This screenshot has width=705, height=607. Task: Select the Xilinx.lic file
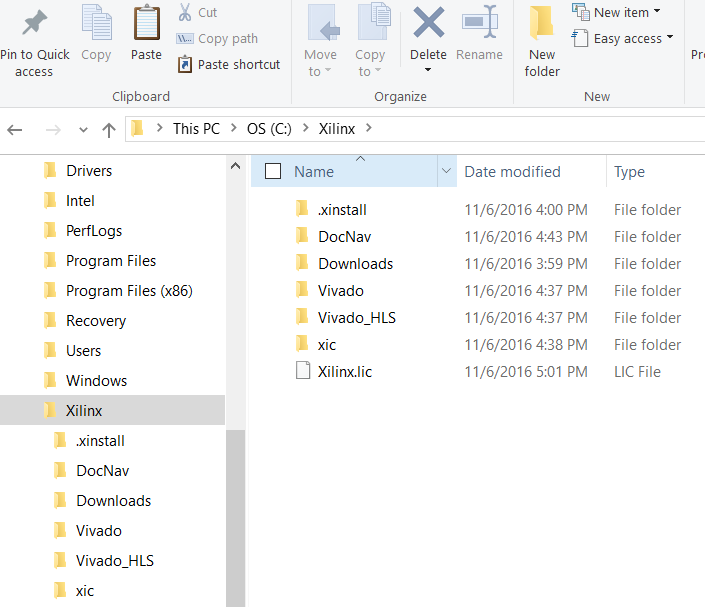[345, 371]
